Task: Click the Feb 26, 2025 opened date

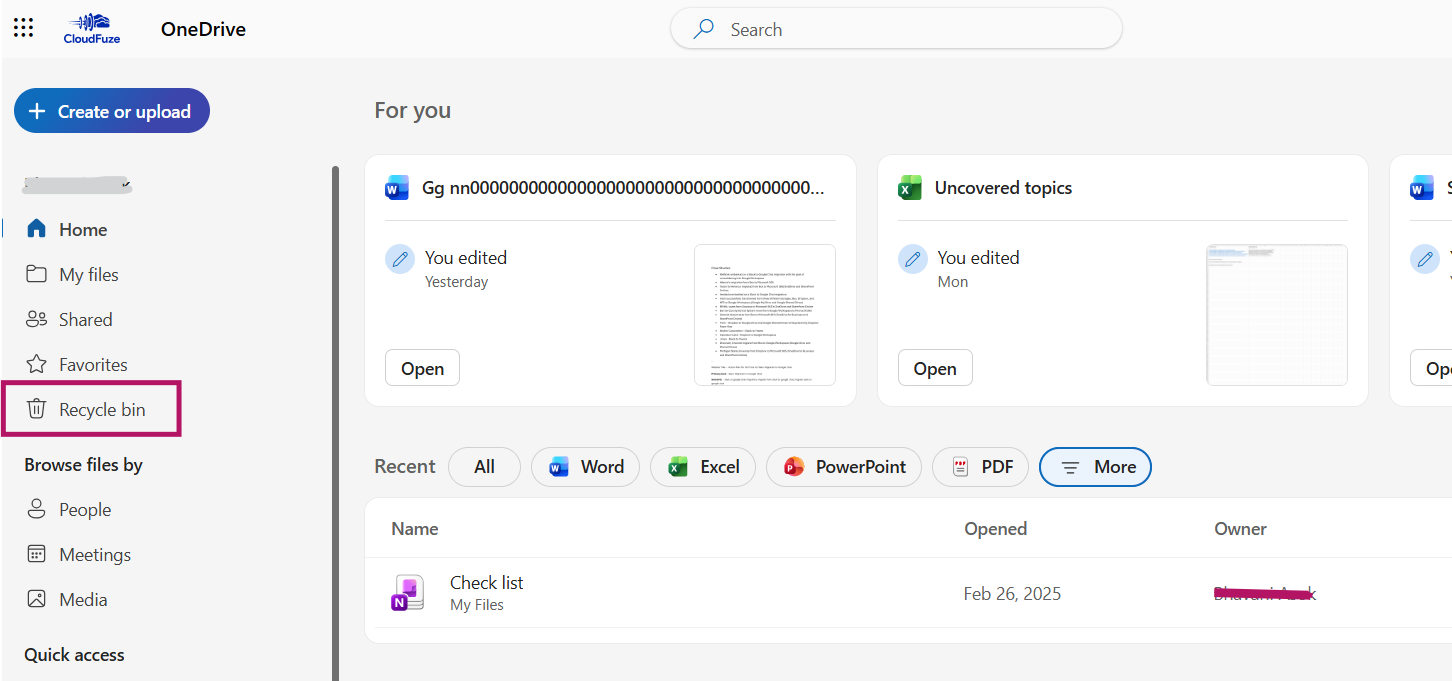Action: [1012, 594]
